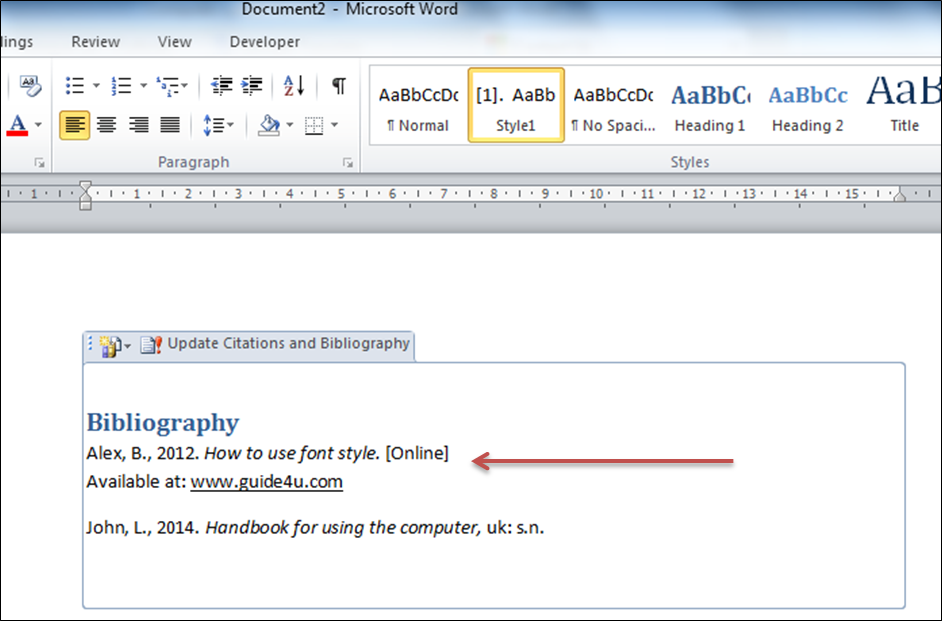Viewport: 942px width, 621px height.
Task: Toggle Align Text Right
Action: point(139,125)
